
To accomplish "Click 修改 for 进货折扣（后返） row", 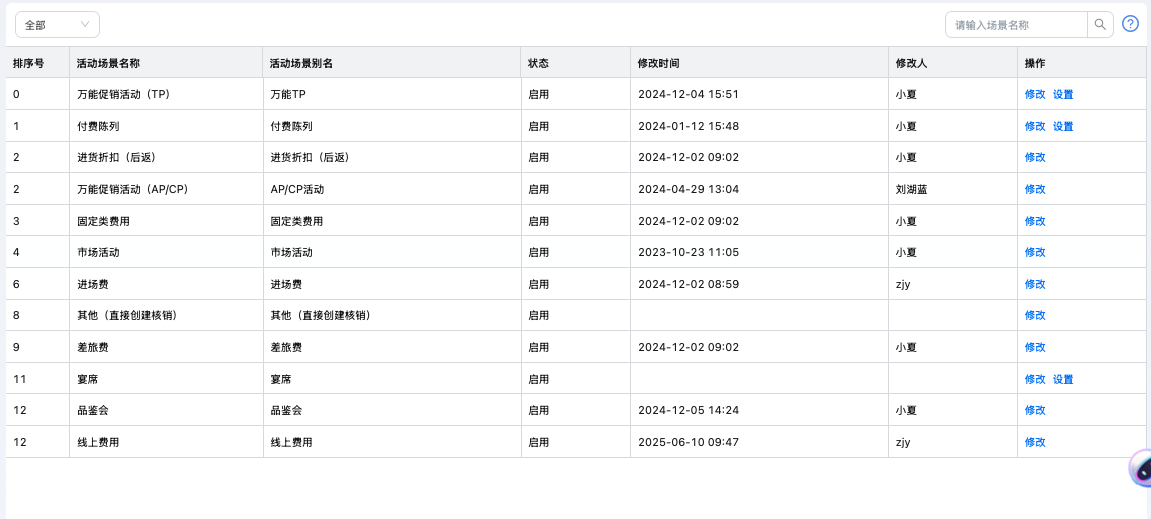I will coord(1035,158).
